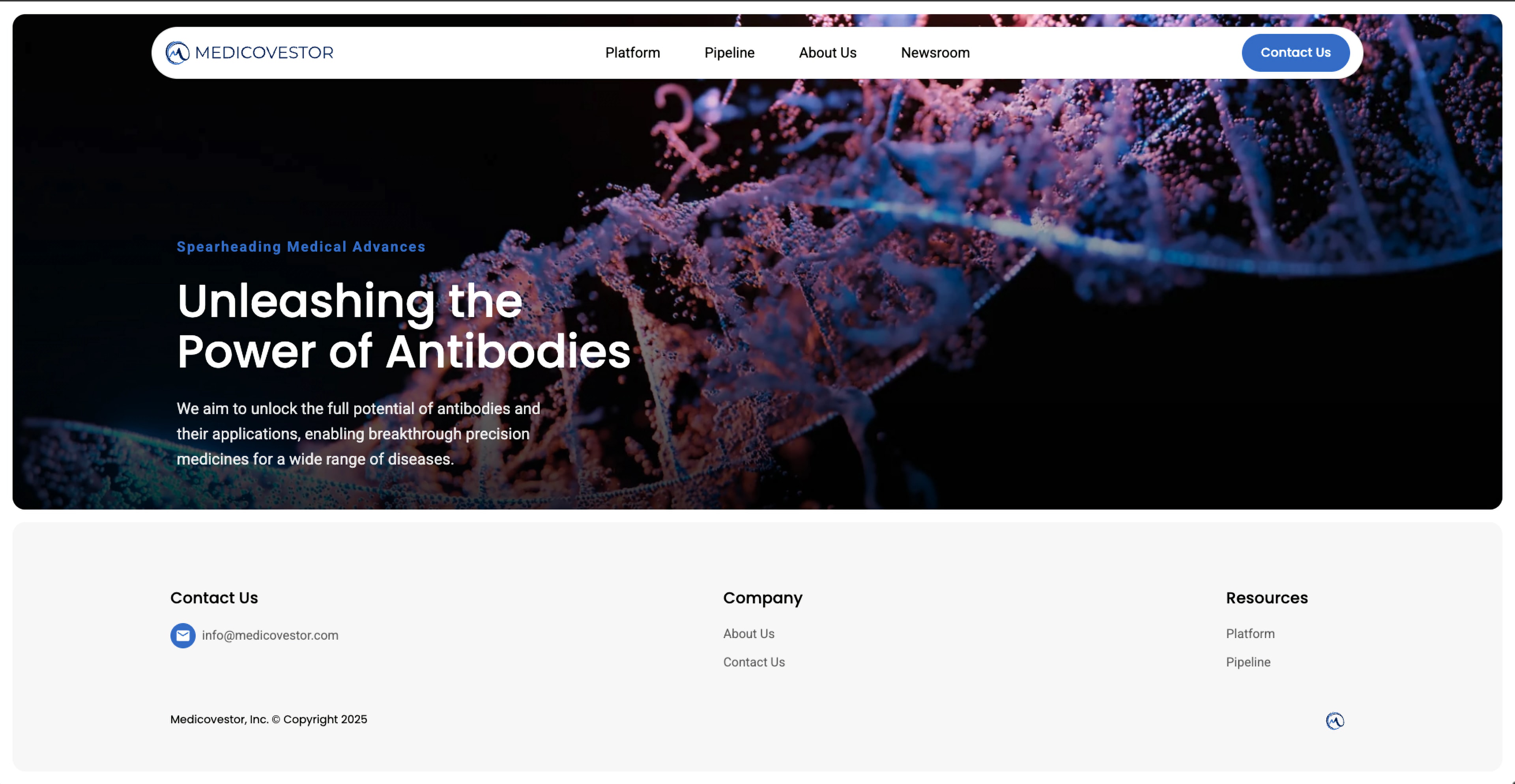
Task: Open Contact Us under Company footer
Action: tap(754, 662)
